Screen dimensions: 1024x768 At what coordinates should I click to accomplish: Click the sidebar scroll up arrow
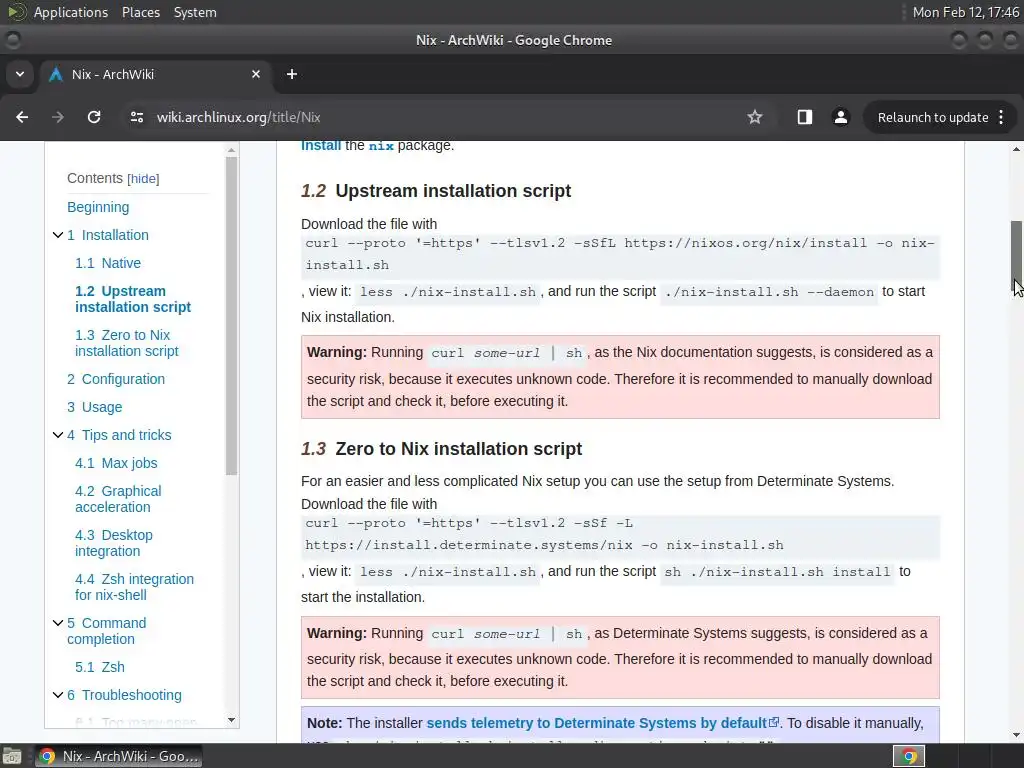click(231, 150)
